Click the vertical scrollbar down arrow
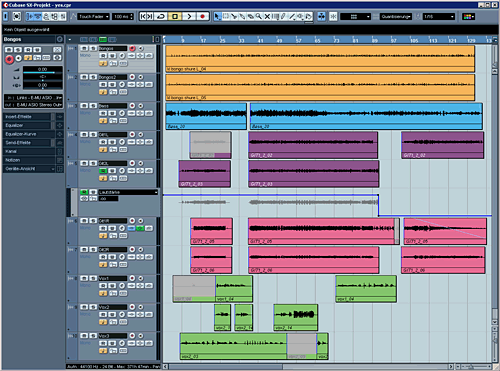This screenshot has height=371, width=500. coord(495,322)
